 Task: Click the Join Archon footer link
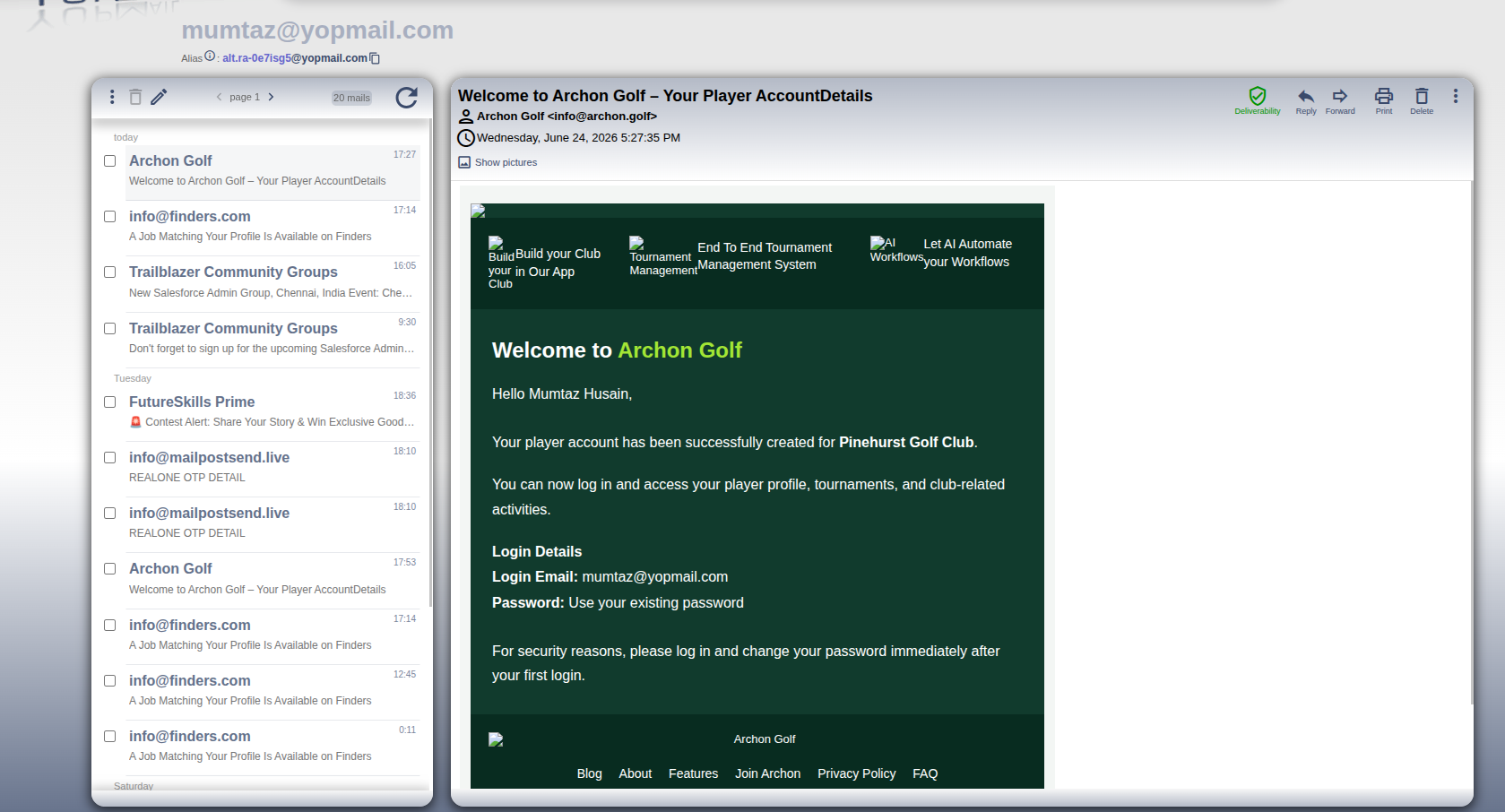pyautogui.click(x=768, y=773)
